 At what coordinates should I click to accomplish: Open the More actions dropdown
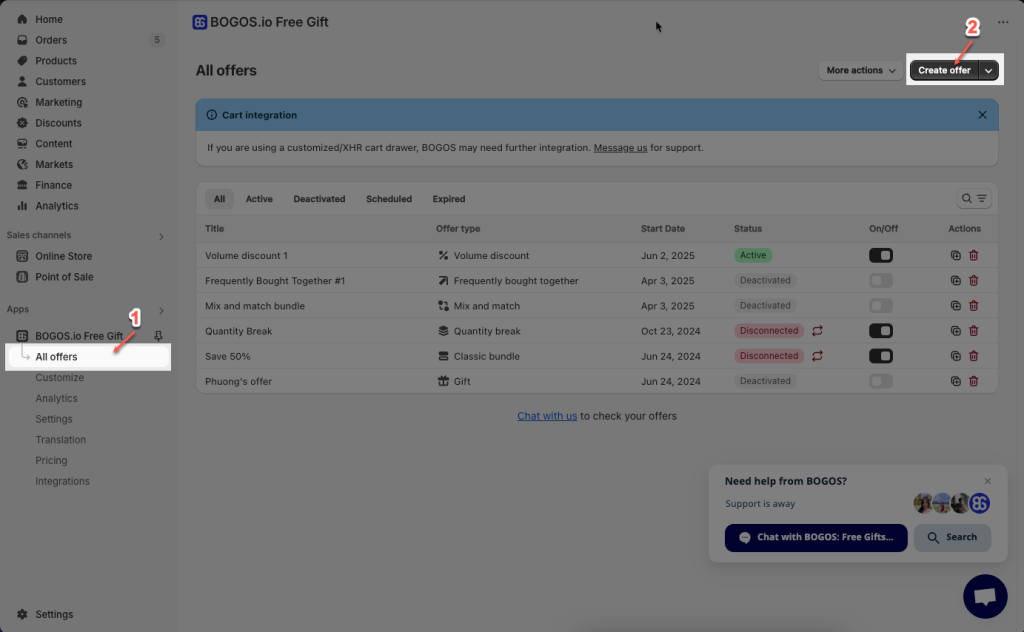(x=860, y=71)
